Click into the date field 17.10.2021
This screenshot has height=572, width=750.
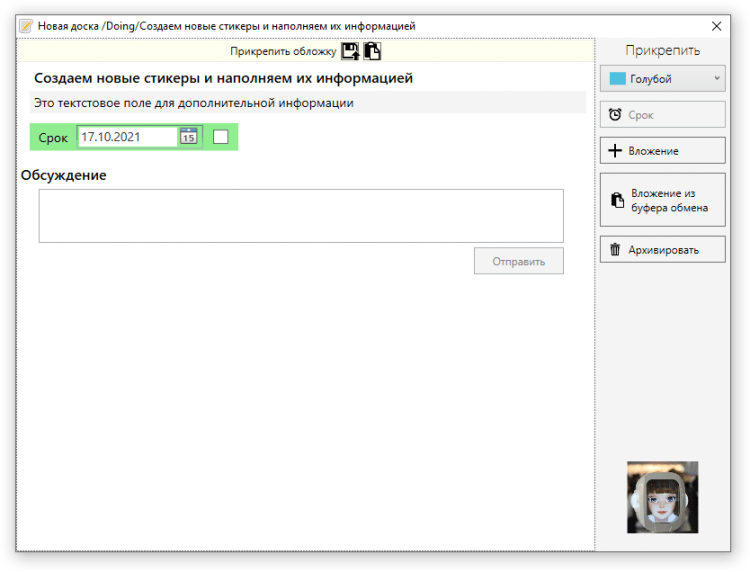(x=127, y=137)
